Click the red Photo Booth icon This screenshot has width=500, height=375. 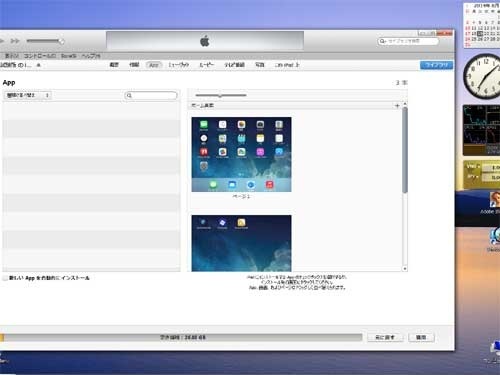[x=204, y=152]
